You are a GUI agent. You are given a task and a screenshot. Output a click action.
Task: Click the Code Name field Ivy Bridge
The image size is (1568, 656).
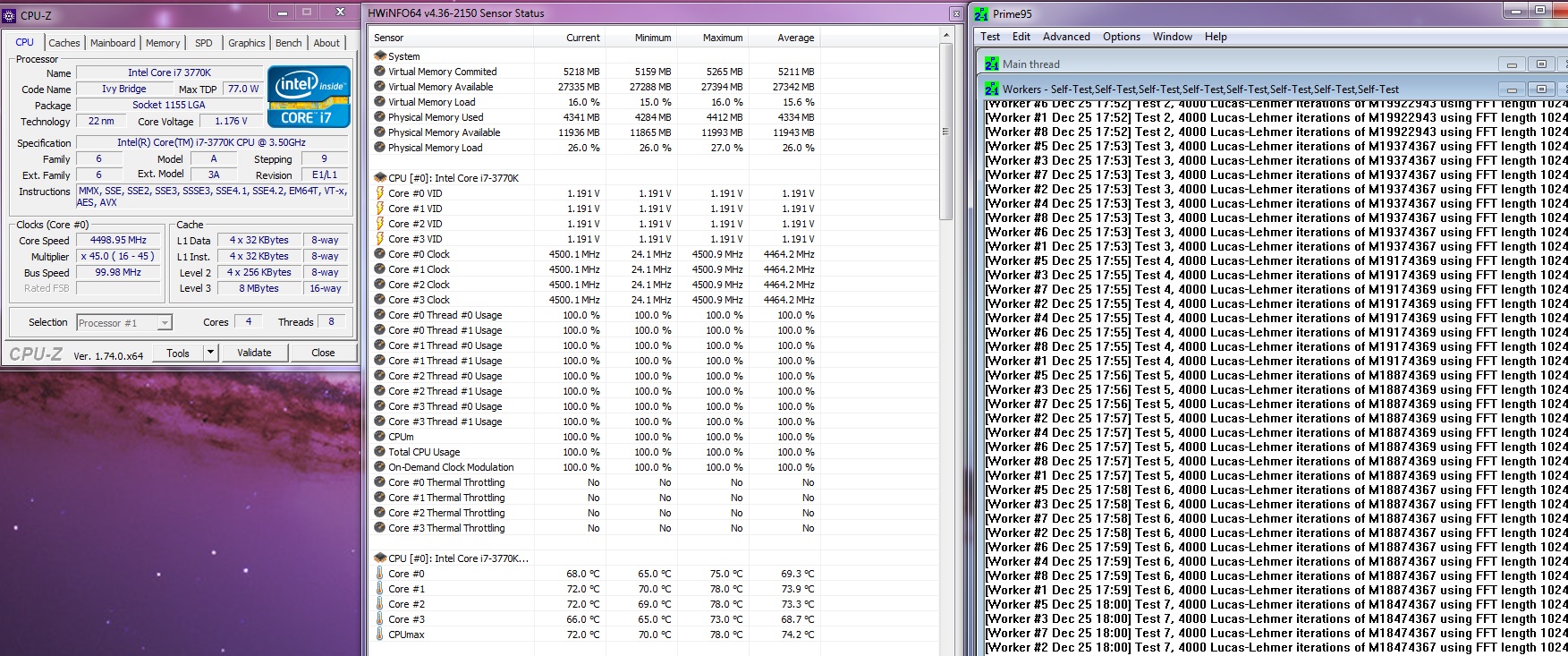[x=123, y=89]
